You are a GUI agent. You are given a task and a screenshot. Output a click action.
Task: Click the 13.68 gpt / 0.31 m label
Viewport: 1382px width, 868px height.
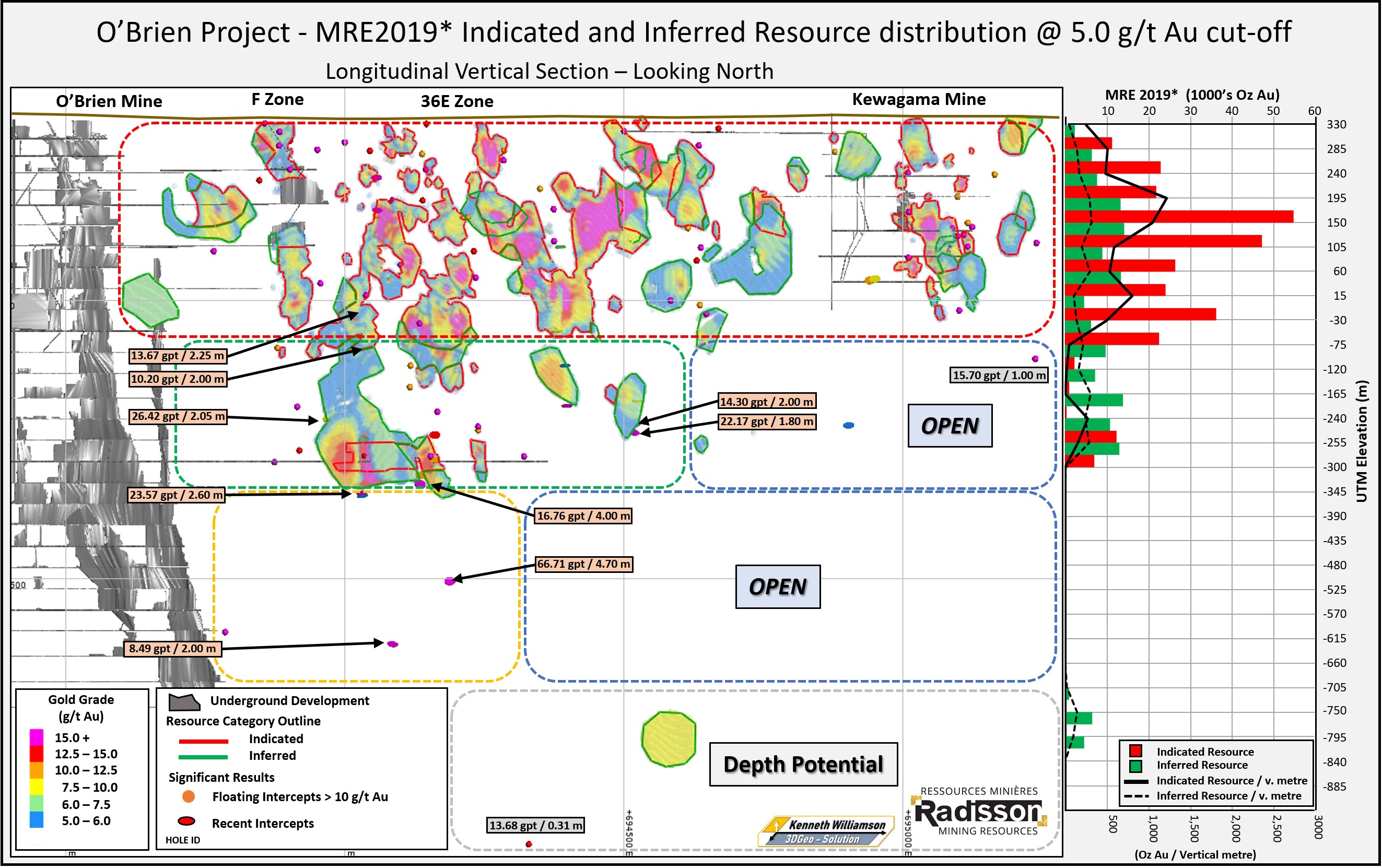coord(535,826)
